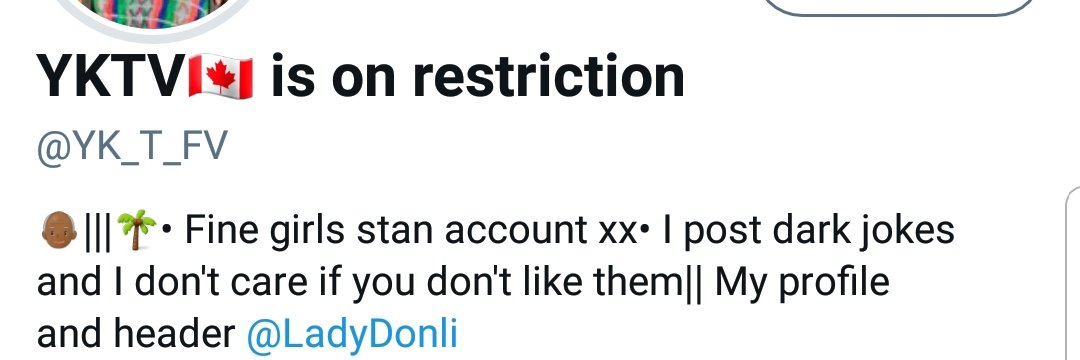Click the "and header" words before the mention
1080x360 pixels.
136,335
